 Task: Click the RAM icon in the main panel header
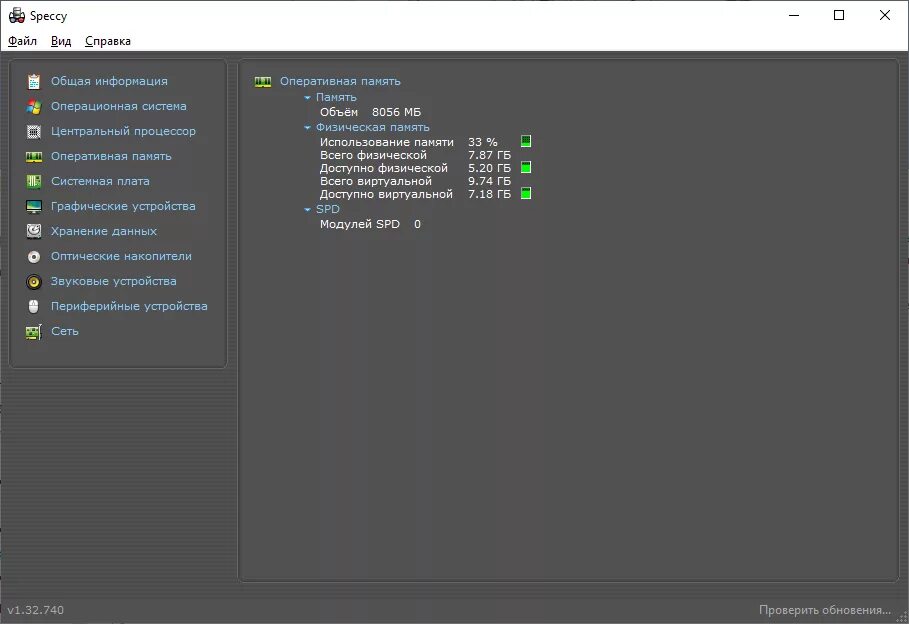263,82
